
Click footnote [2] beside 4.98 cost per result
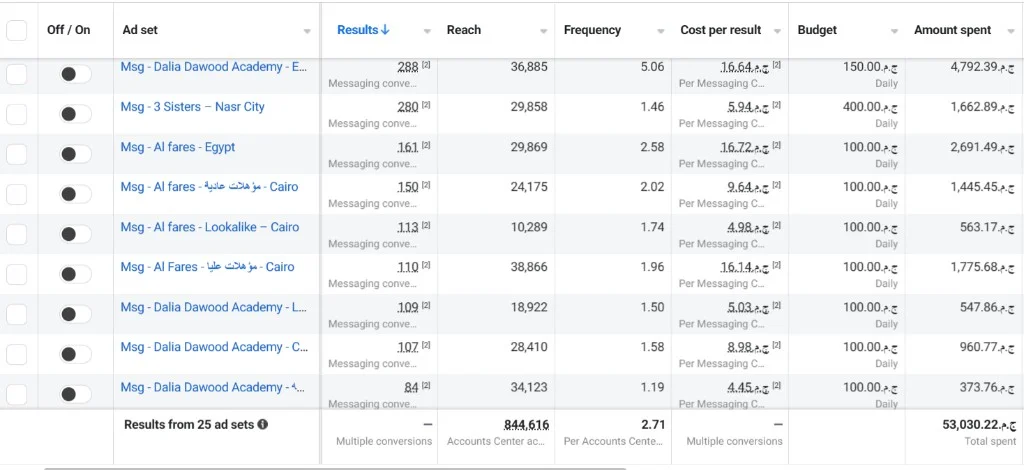tap(776, 225)
